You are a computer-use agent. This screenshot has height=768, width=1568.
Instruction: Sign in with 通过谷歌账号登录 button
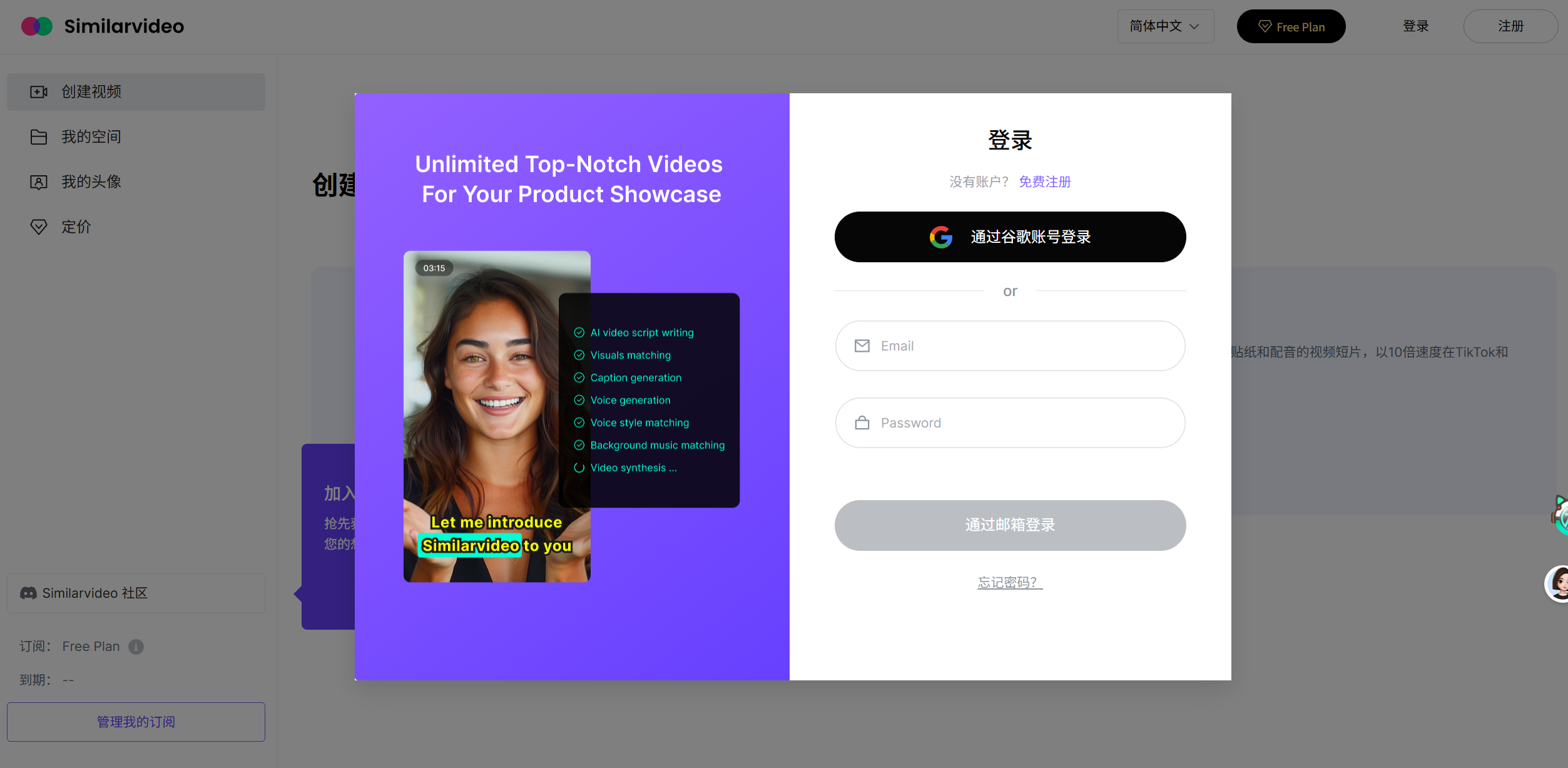pyautogui.click(x=1010, y=237)
